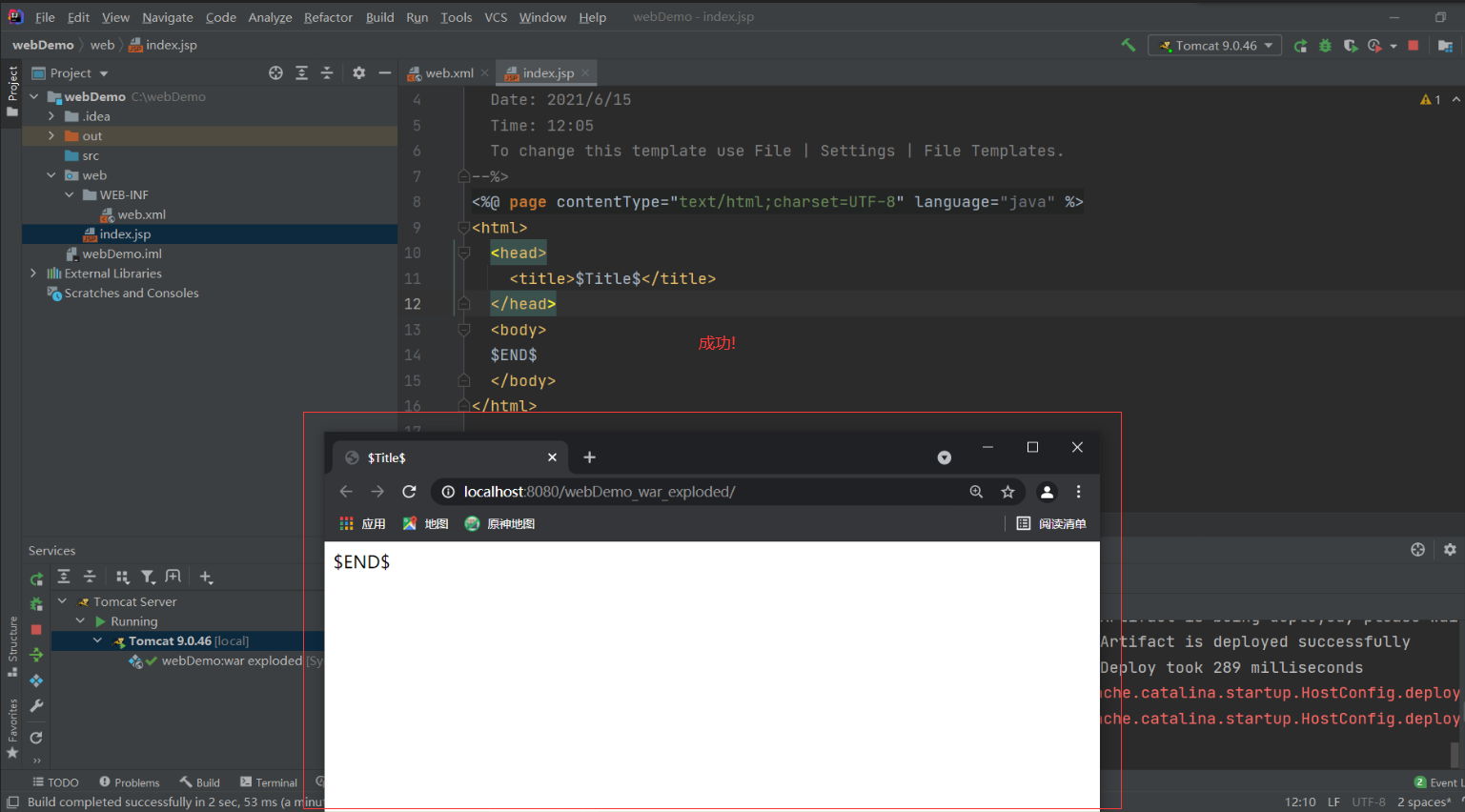The image size is (1465, 812).
Task: Open 原神地图 bookmark in Chrome
Action: tap(499, 523)
